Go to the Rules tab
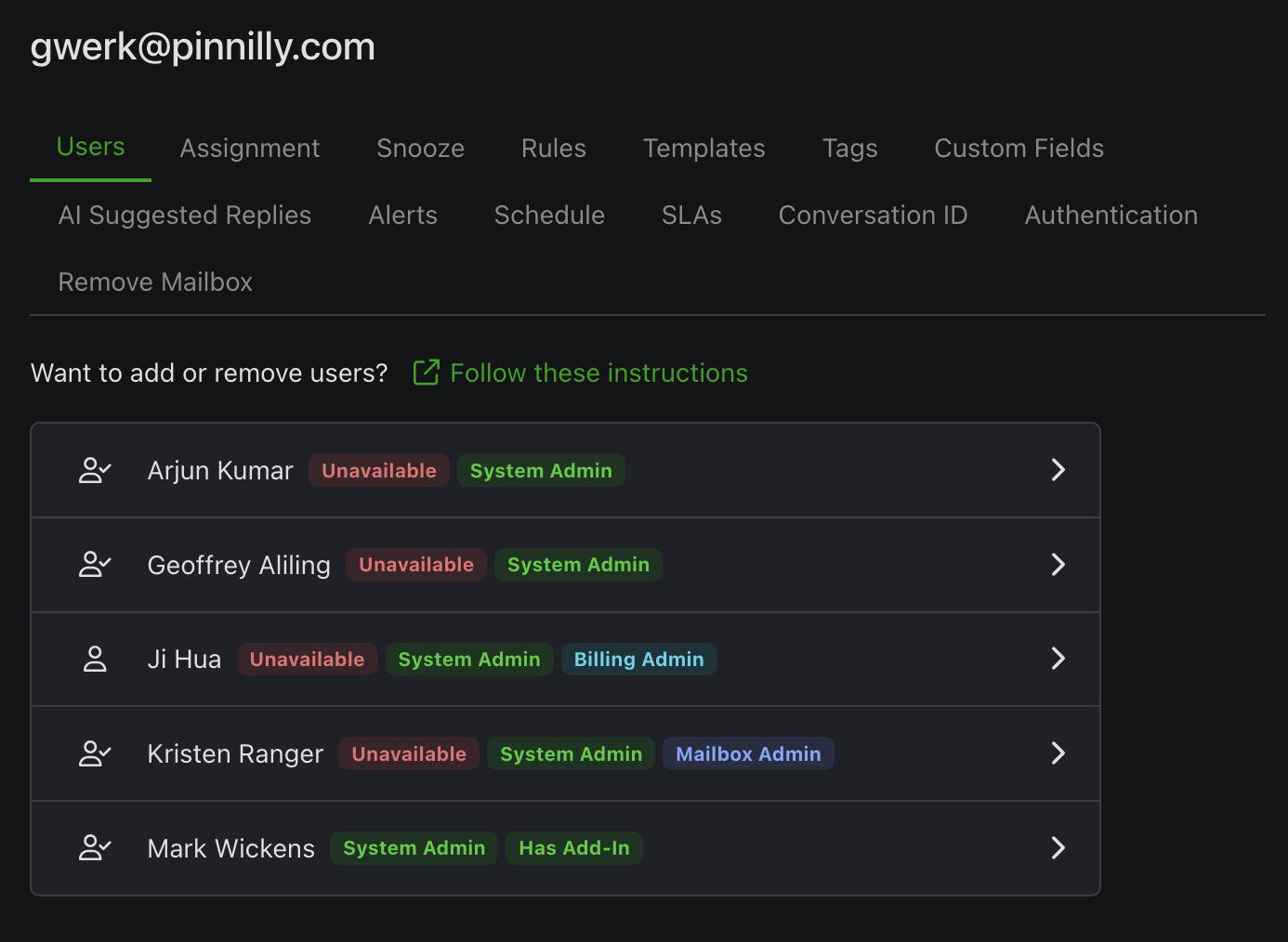 [554, 149]
